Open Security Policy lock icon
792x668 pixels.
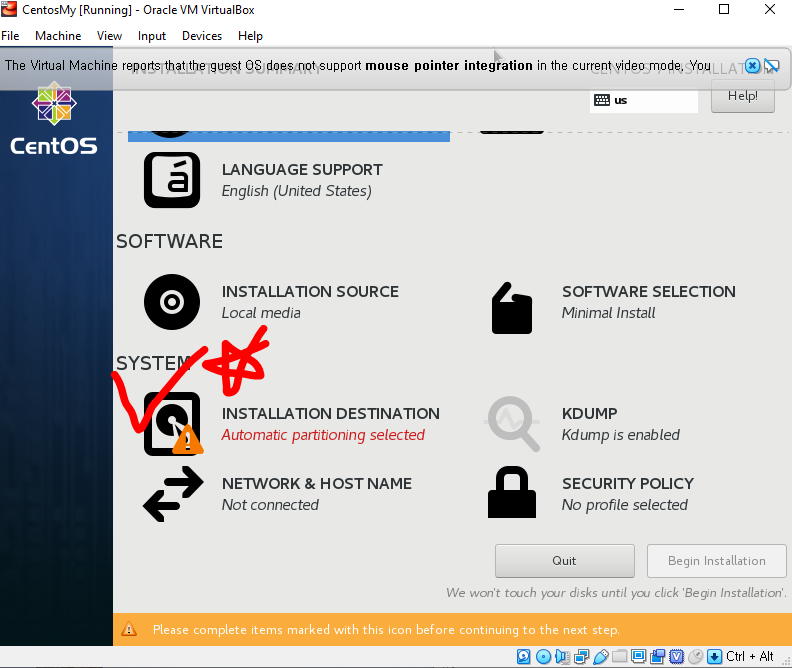[512, 492]
